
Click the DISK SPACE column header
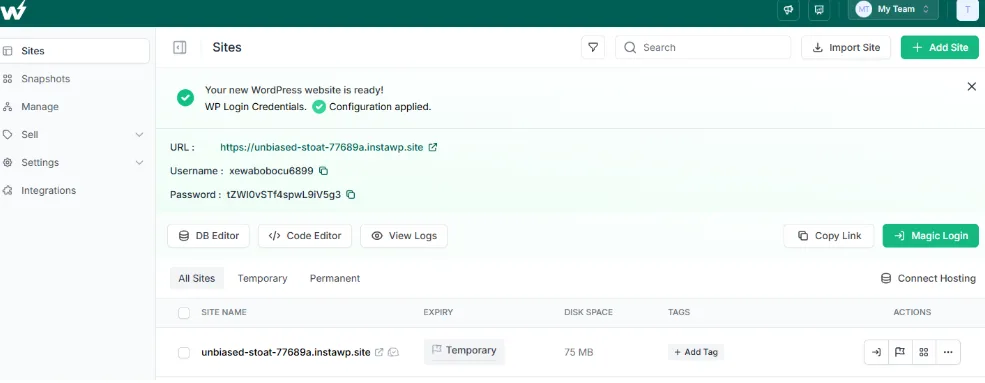pos(589,312)
